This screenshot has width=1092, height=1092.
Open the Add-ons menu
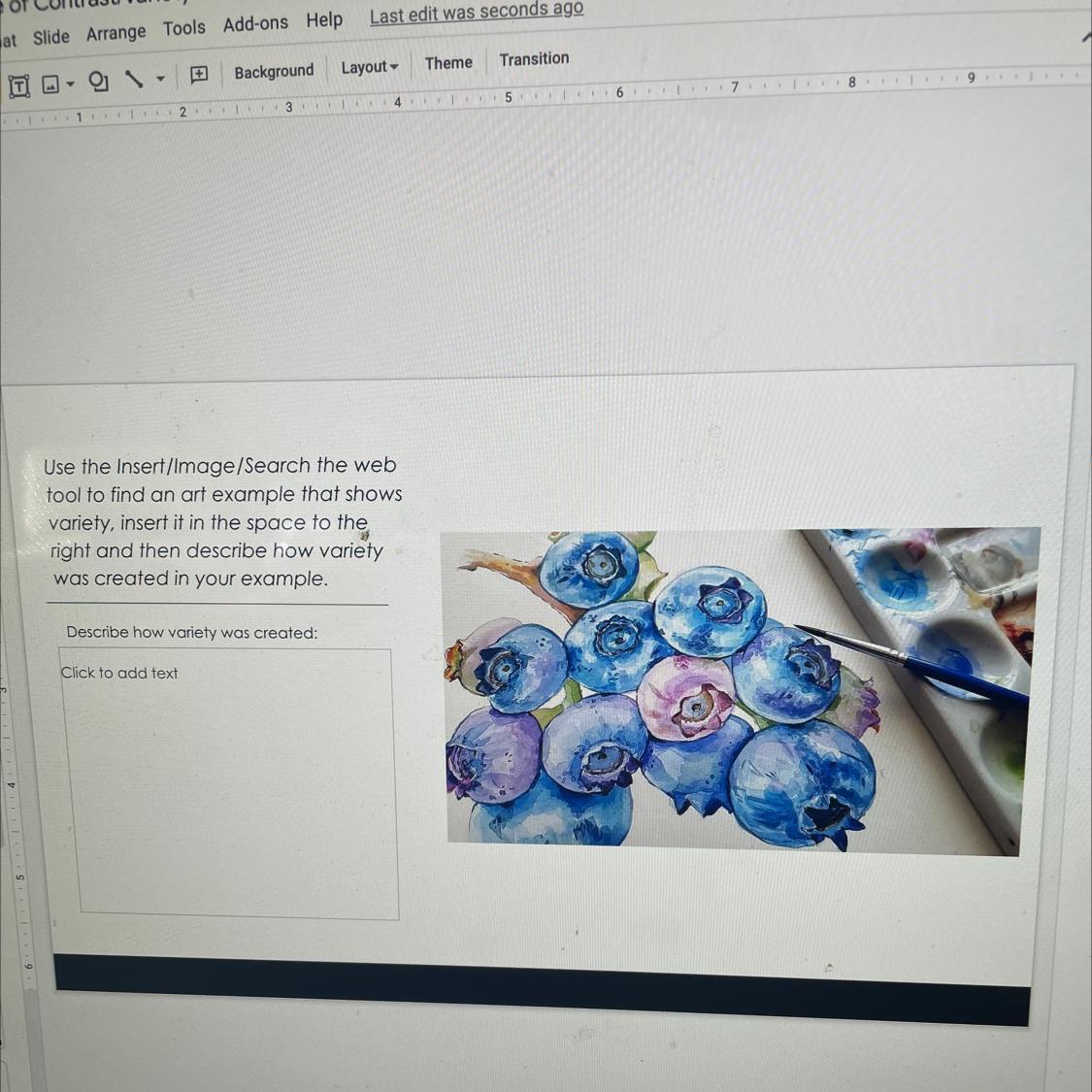point(255,23)
